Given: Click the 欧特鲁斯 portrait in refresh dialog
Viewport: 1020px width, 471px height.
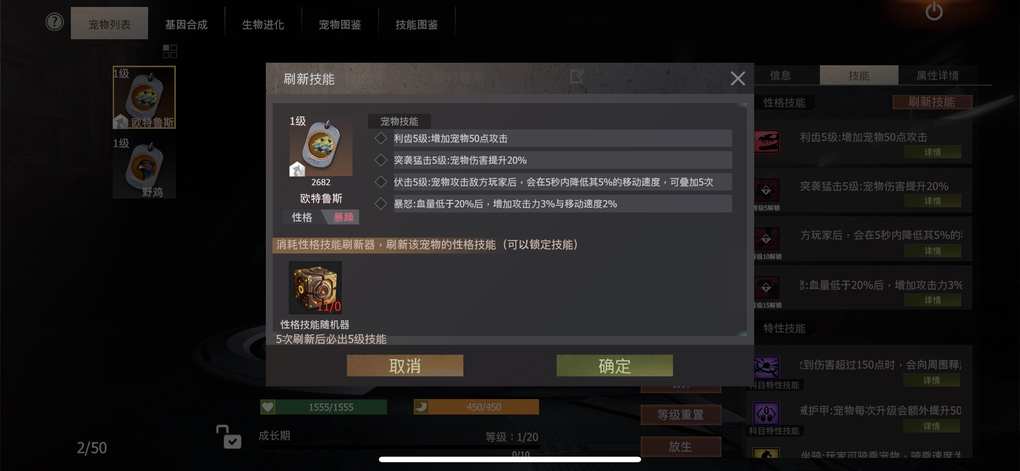Looking at the screenshot, I should [321, 146].
